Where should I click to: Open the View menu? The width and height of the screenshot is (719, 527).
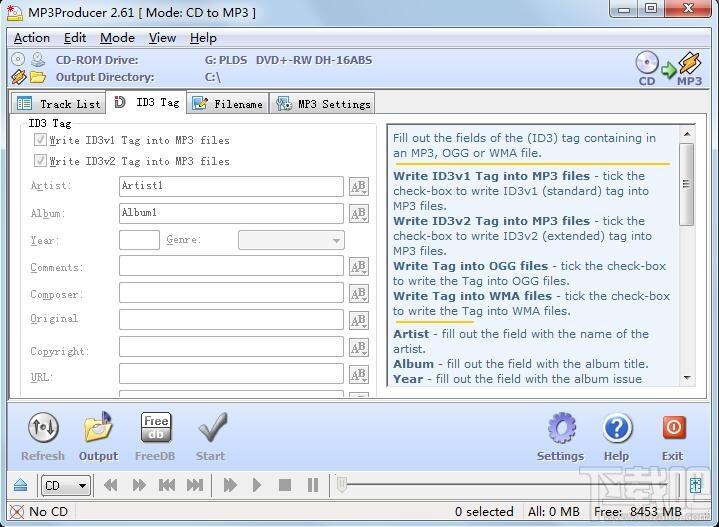162,38
